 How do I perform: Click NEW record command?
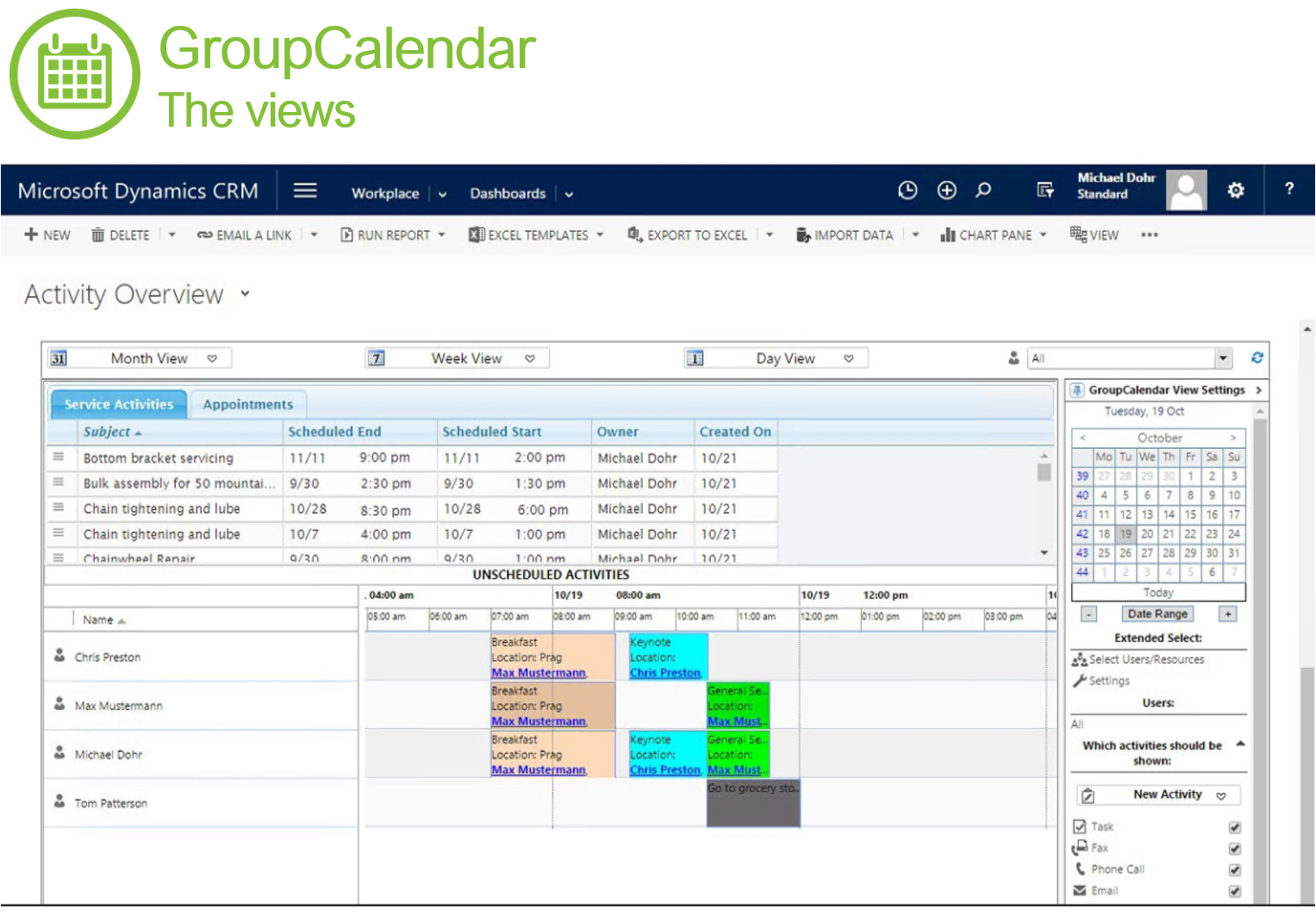pyautogui.click(x=47, y=234)
